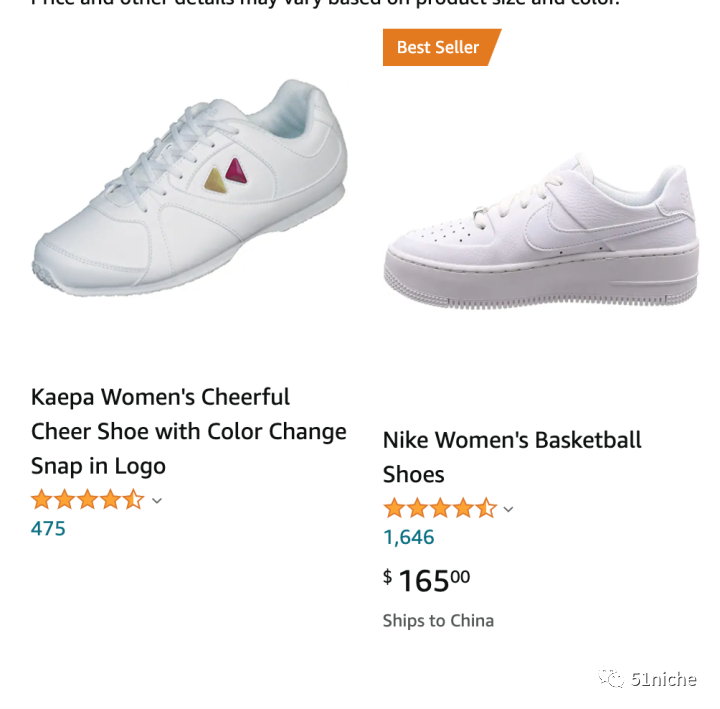This screenshot has width=720, height=709.
Task: Click the half star in Kaepa's rating
Action: coord(135,500)
